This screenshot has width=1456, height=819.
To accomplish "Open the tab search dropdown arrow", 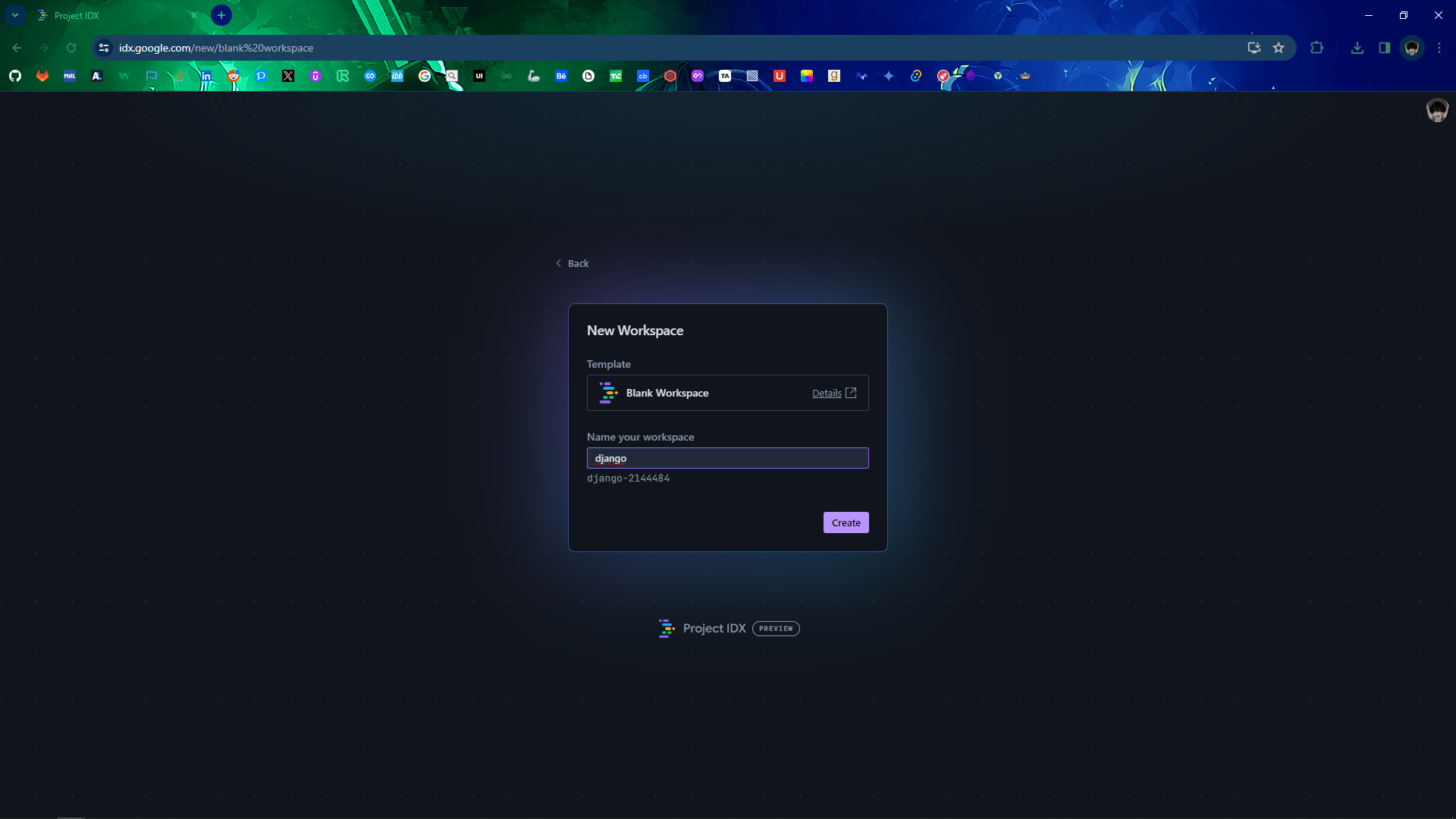I will click(x=15, y=15).
